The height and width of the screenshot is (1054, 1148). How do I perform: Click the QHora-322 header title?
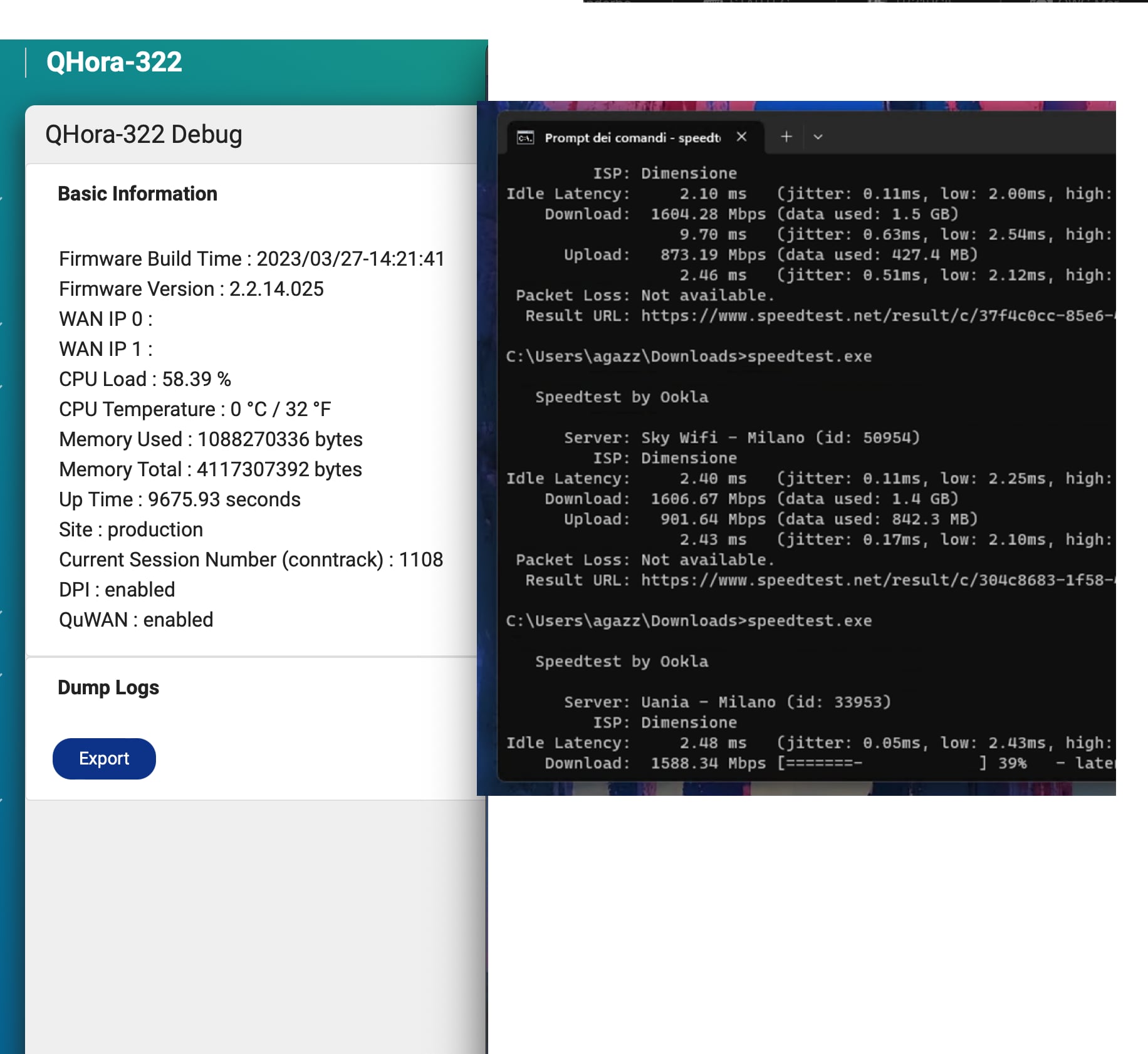click(x=114, y=62)
